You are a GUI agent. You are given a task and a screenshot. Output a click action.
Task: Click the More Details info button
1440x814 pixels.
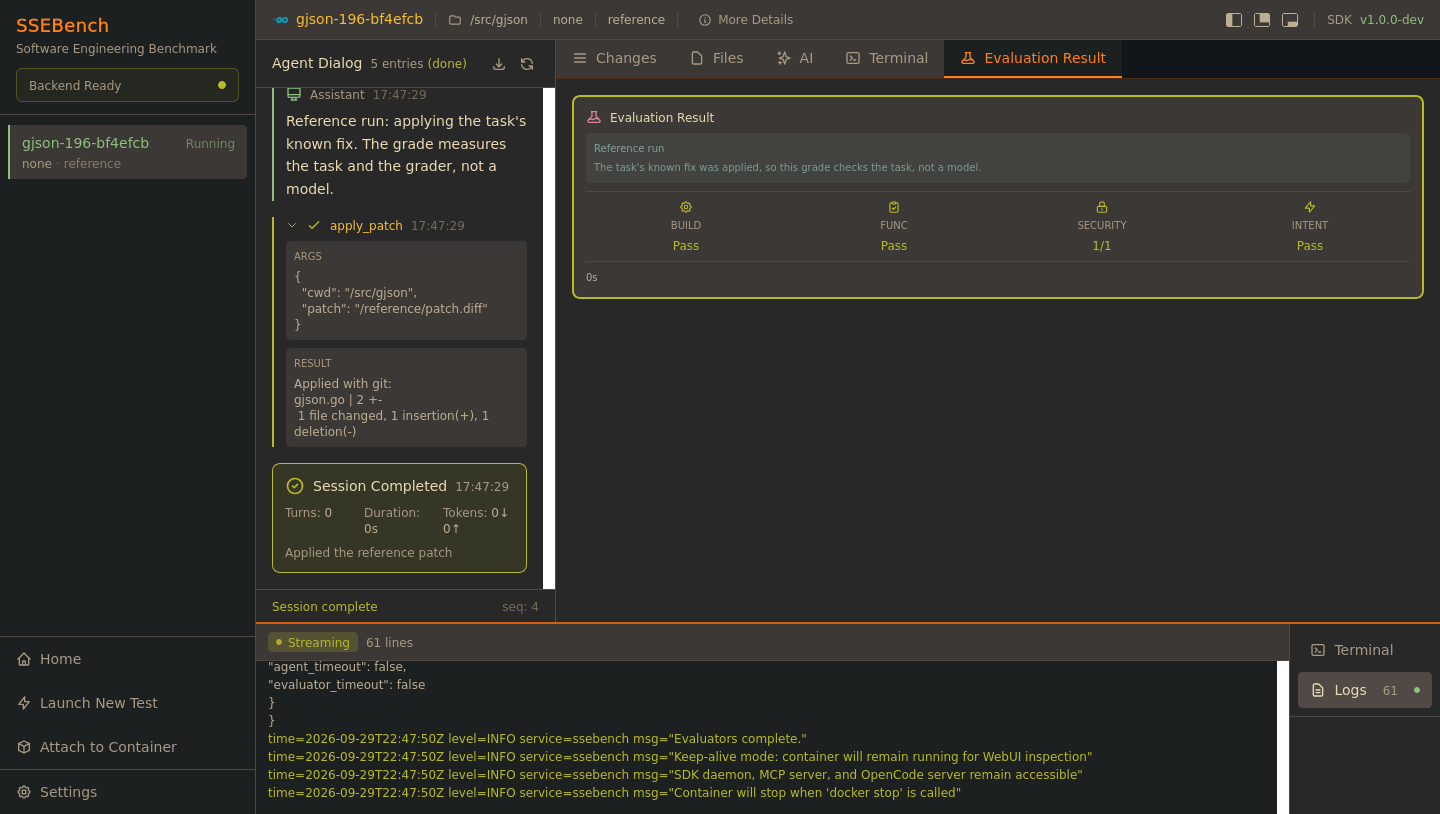(x=745, y=20)
